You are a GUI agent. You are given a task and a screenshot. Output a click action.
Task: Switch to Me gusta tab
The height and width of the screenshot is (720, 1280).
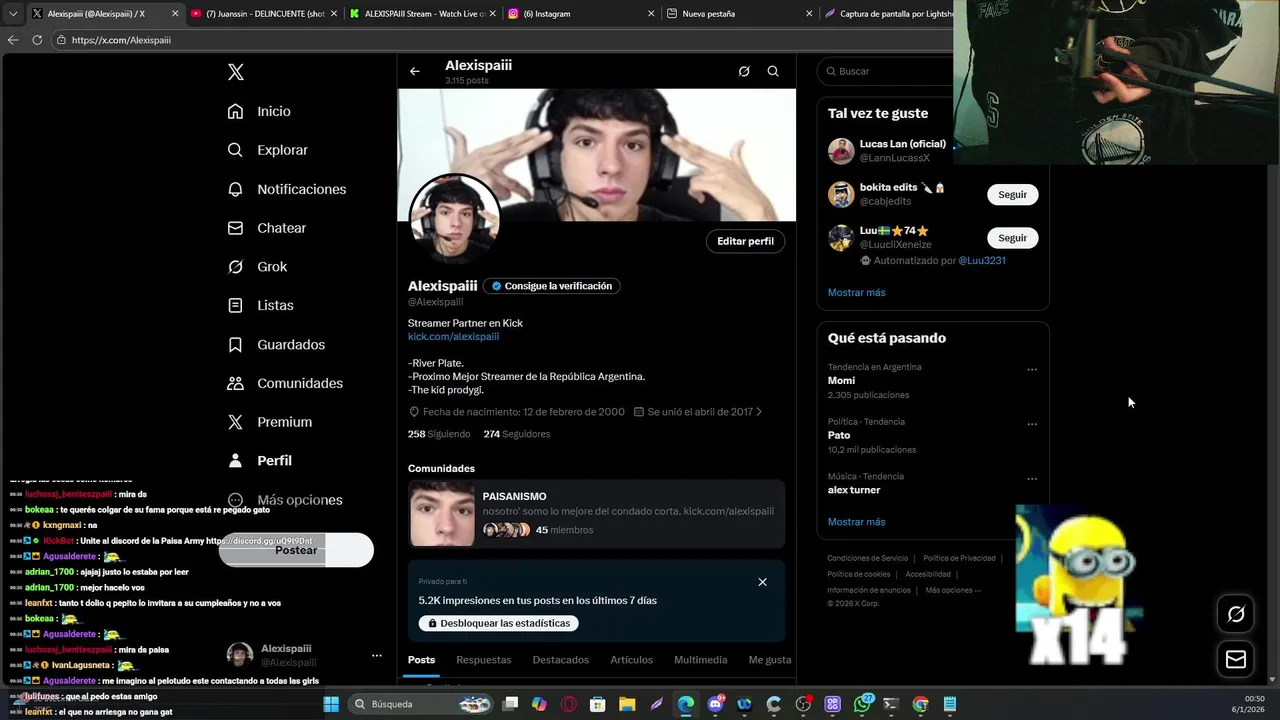click(770, 660)
